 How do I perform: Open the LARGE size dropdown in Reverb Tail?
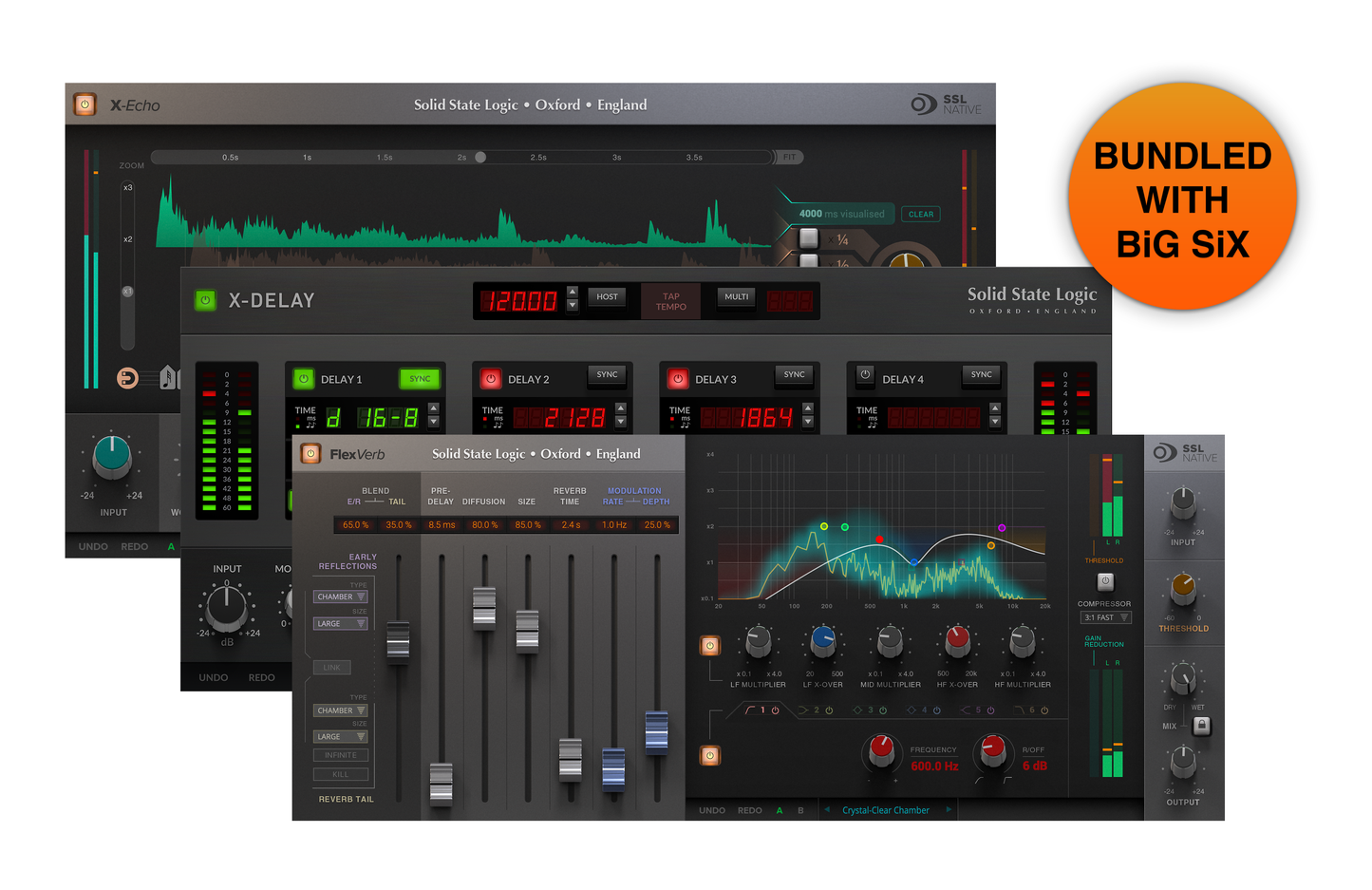[340, 736]
